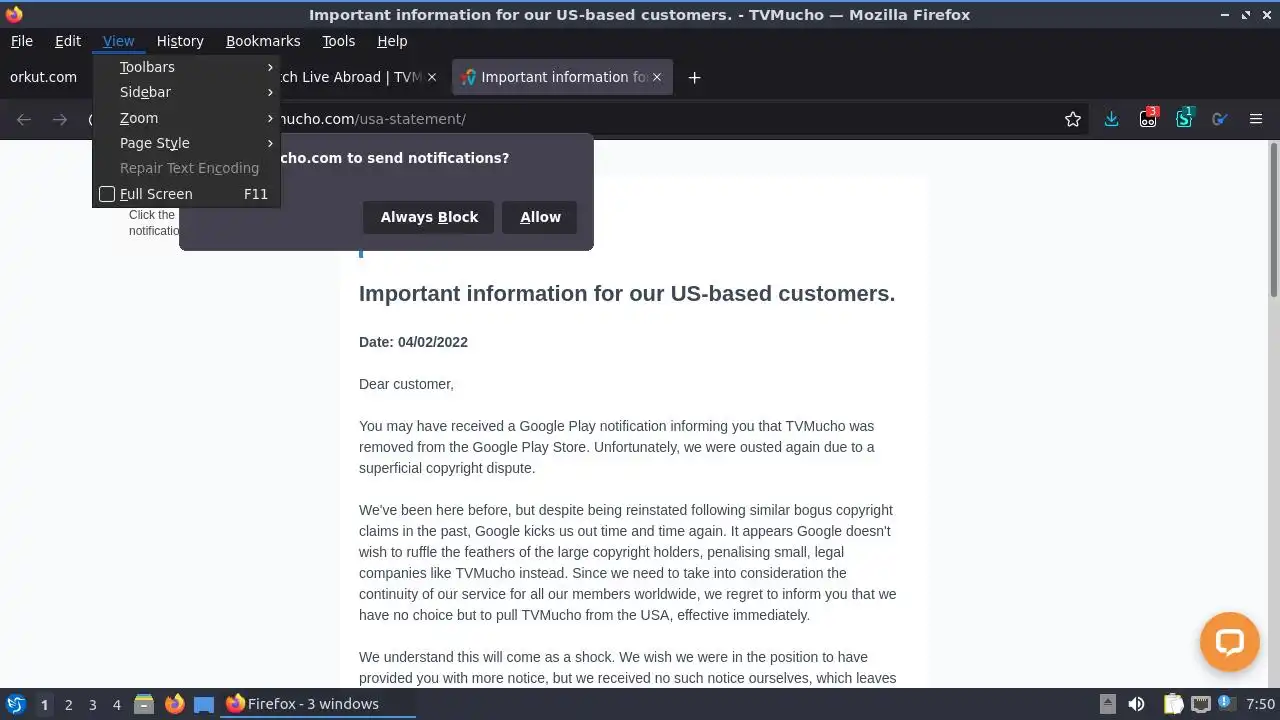Image resolution: width=1280 pixels, height=720 pixels.
Task: Open the update notifier tray icon
Action: (x=1226, y=704)
